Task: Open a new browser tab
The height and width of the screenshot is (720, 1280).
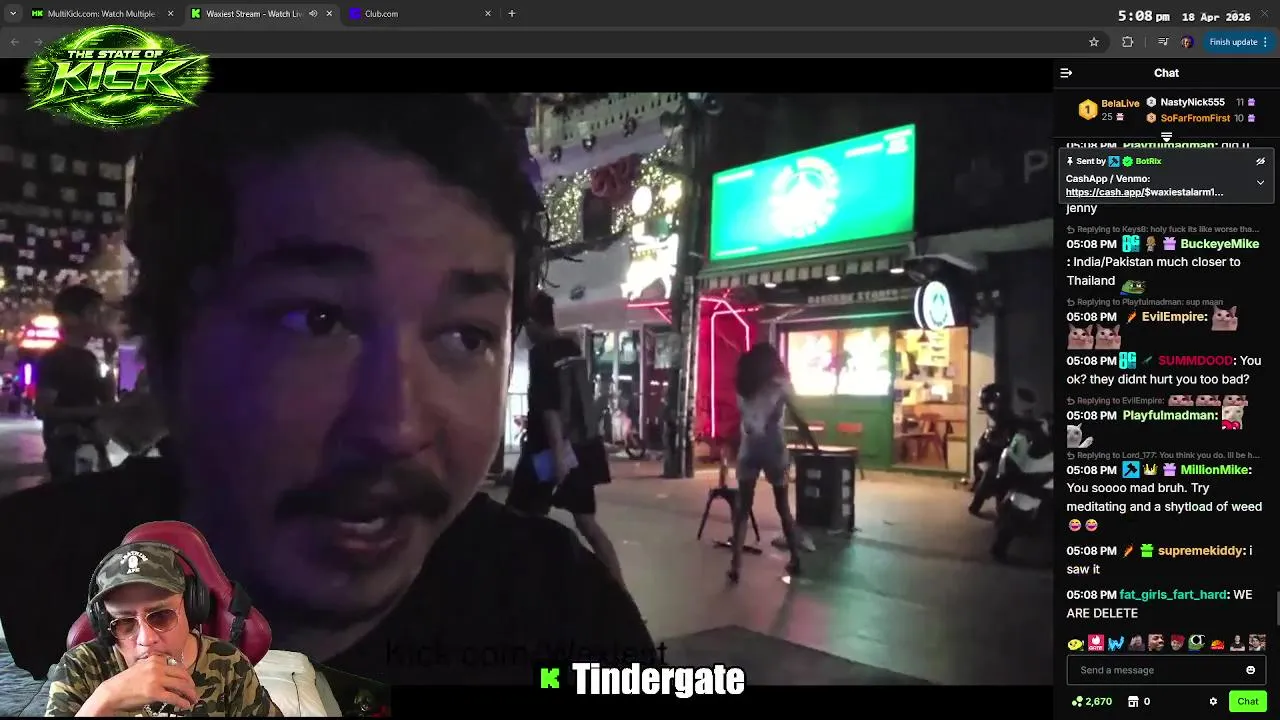Action: 512,14
